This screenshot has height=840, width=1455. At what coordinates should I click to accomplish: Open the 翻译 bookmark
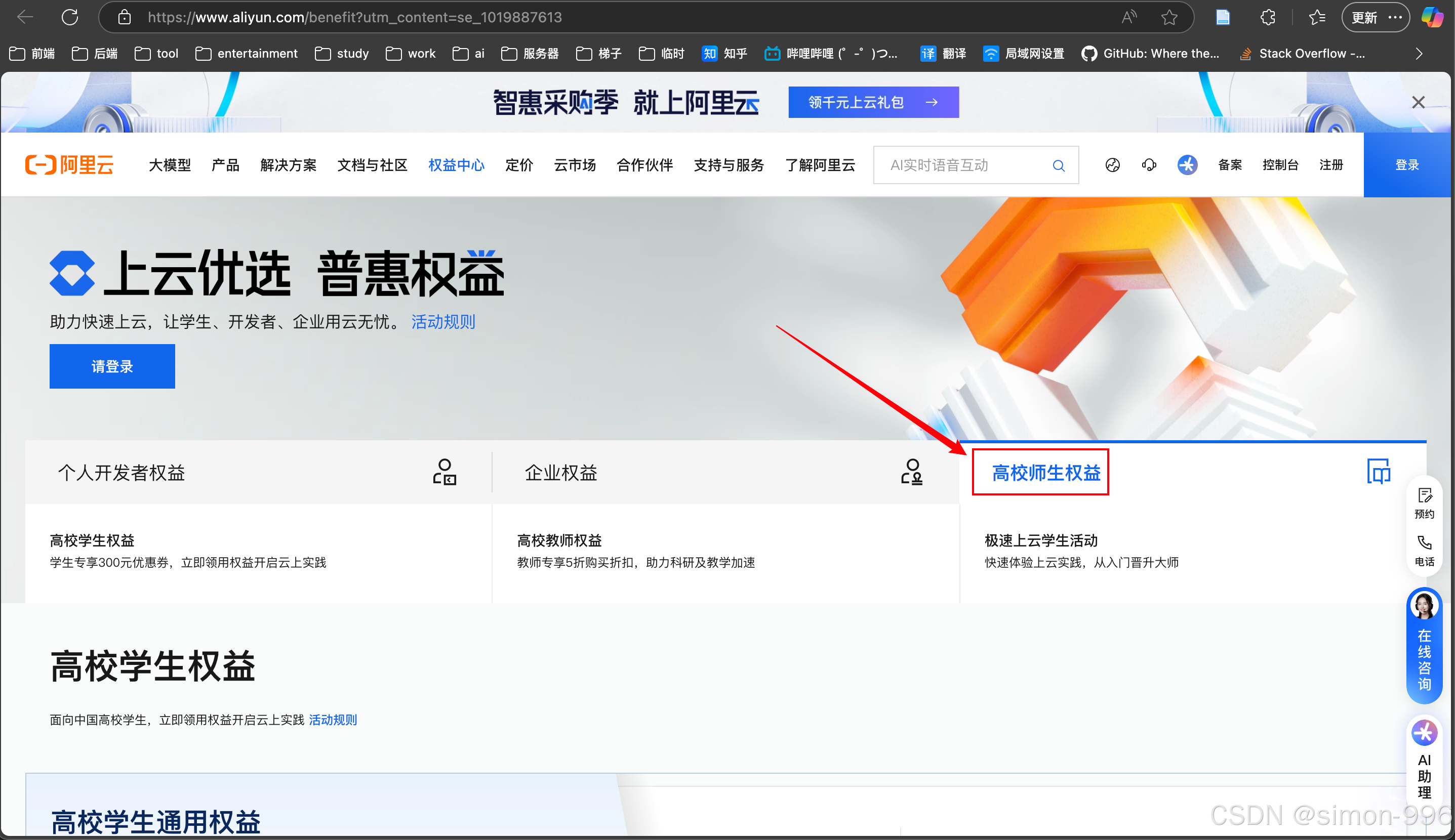[x=943, y=54]
